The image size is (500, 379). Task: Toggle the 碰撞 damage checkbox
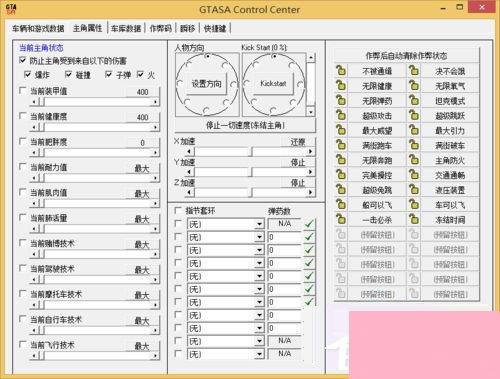point(69,75)
